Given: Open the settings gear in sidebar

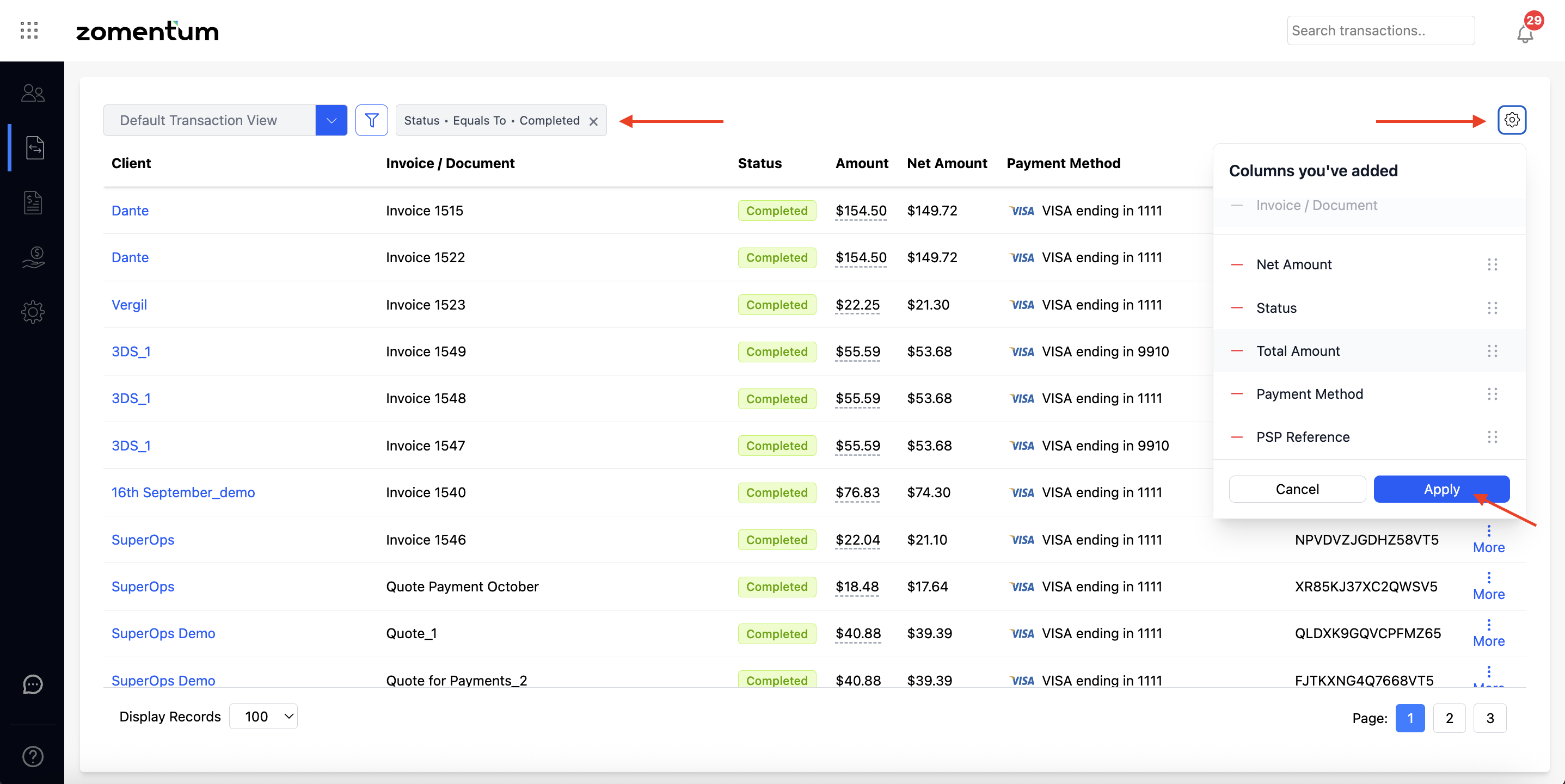Looking at the screenshot, I should 33,312.
